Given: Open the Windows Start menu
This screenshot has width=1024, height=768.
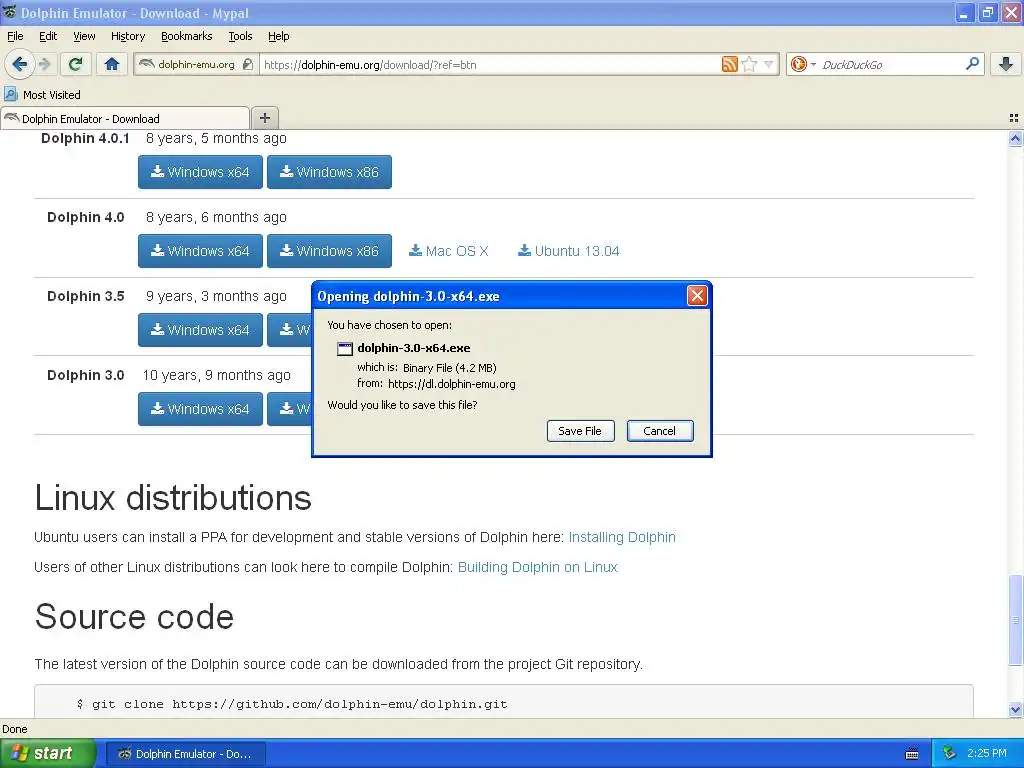Looking at the screenshot, I should pos(47,753).
